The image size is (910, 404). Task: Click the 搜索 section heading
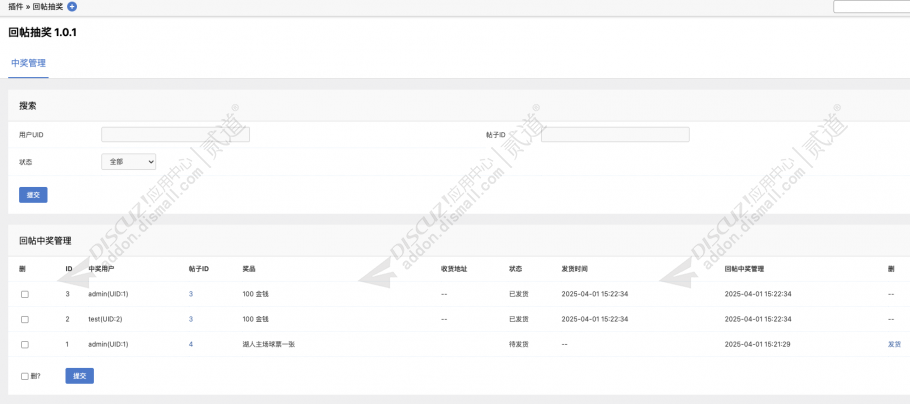pos(28,106)
